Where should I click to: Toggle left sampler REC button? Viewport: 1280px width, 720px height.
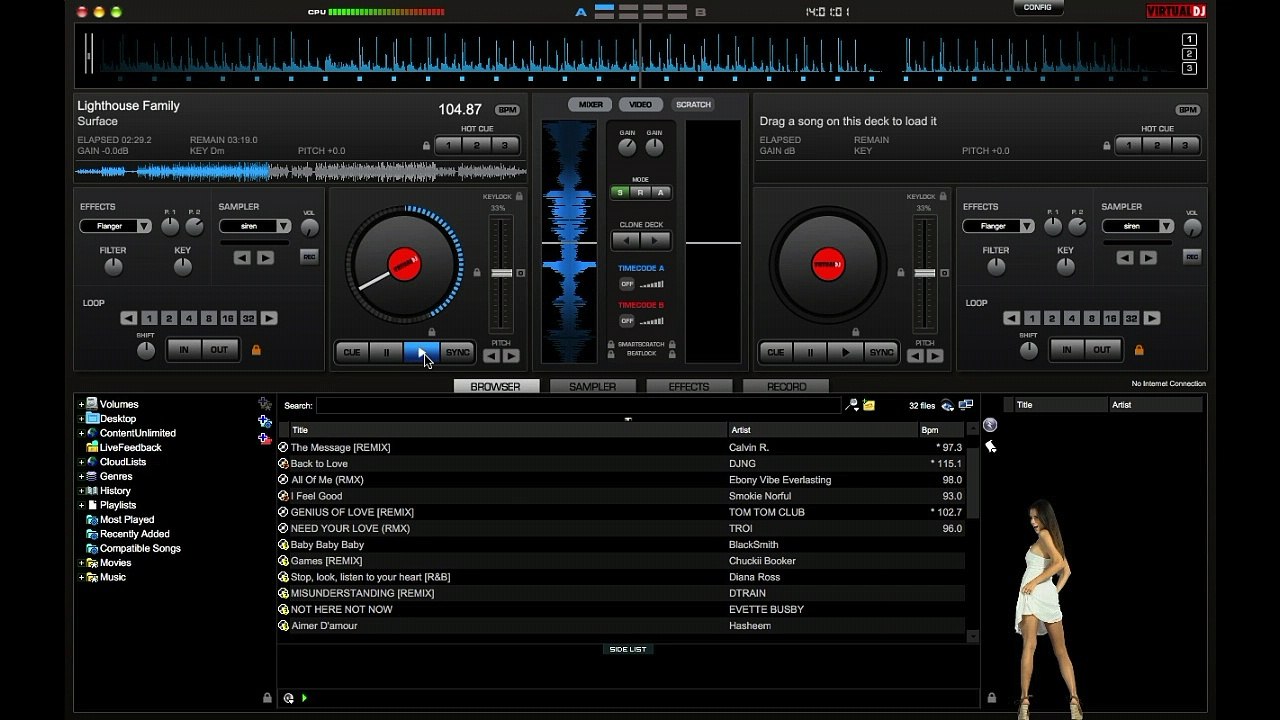309,257
